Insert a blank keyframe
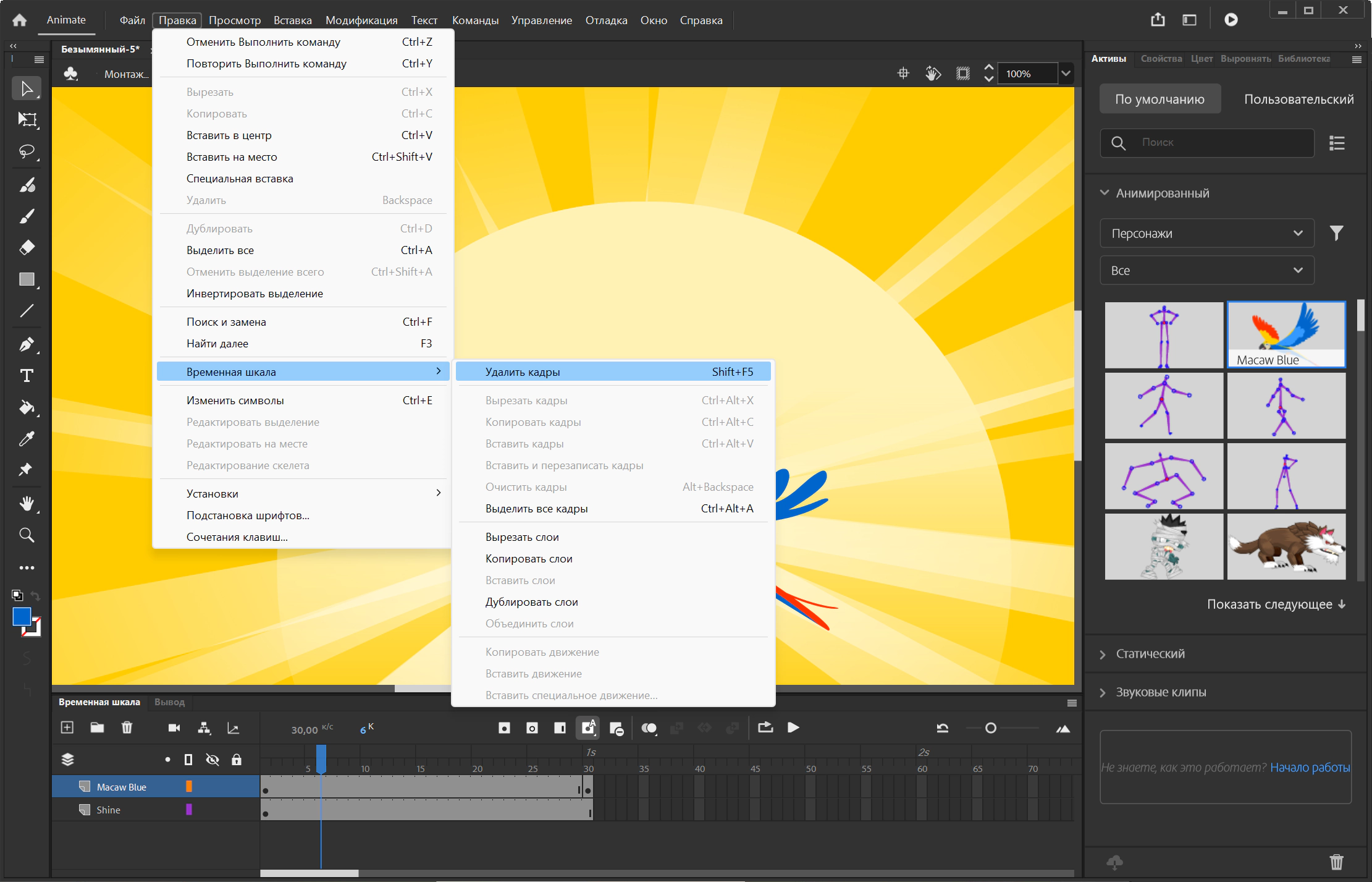1372x882 pixels. coord(532,728)
